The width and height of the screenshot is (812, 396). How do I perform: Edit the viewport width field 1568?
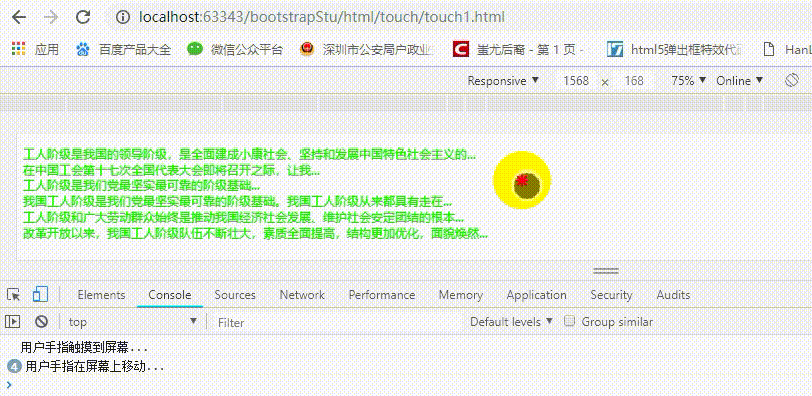[576, 81]
